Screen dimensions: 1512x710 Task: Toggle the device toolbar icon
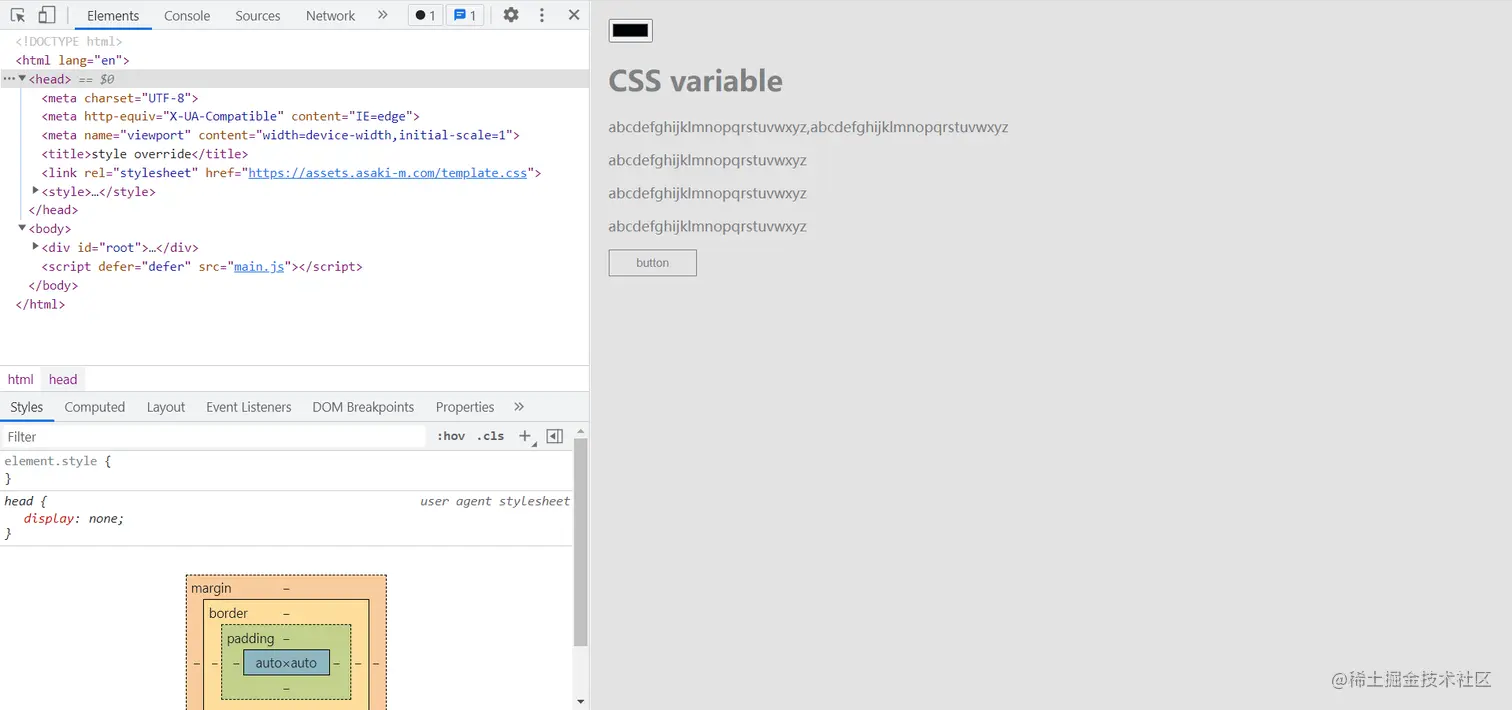[46, 15]
